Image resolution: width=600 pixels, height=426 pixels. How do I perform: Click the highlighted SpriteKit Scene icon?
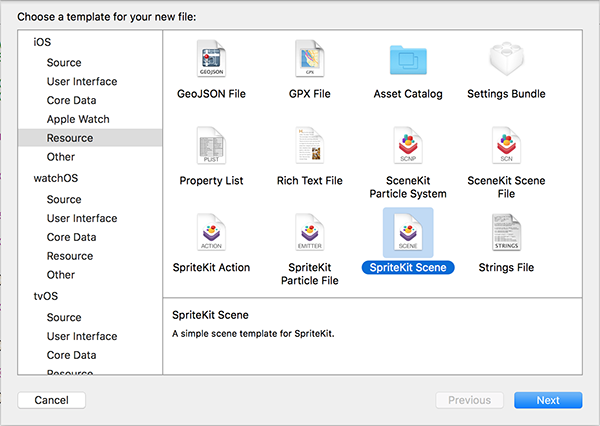(408, 232)
